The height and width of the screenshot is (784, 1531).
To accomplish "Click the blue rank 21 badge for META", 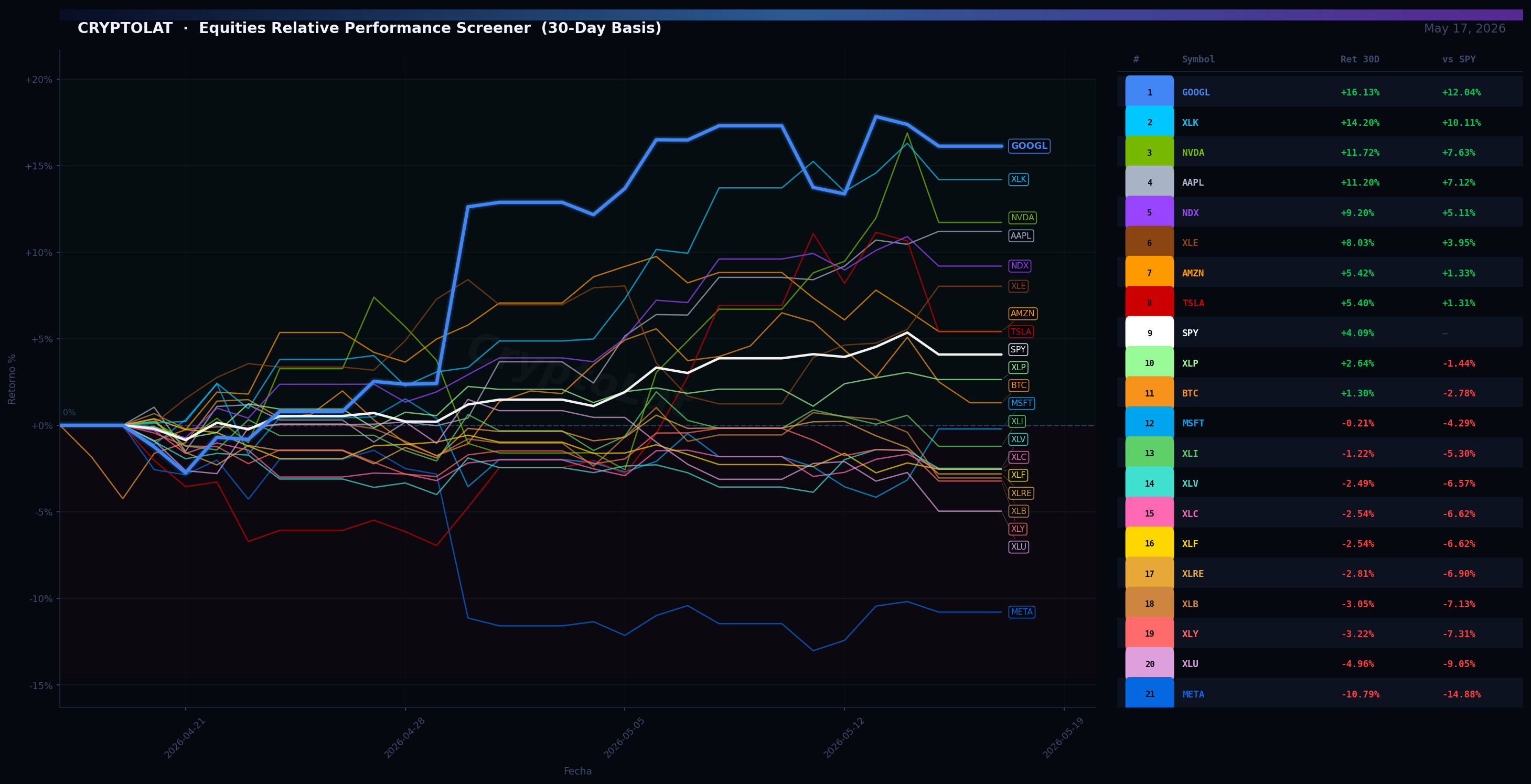I will (x=1150, y=694).
